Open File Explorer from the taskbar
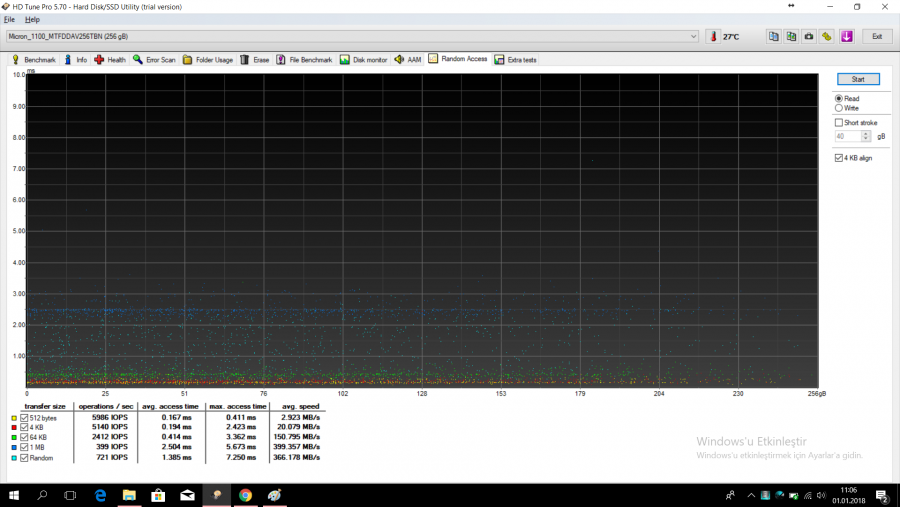This screenshot has height=507, width=900. click(x=129, y=495)
